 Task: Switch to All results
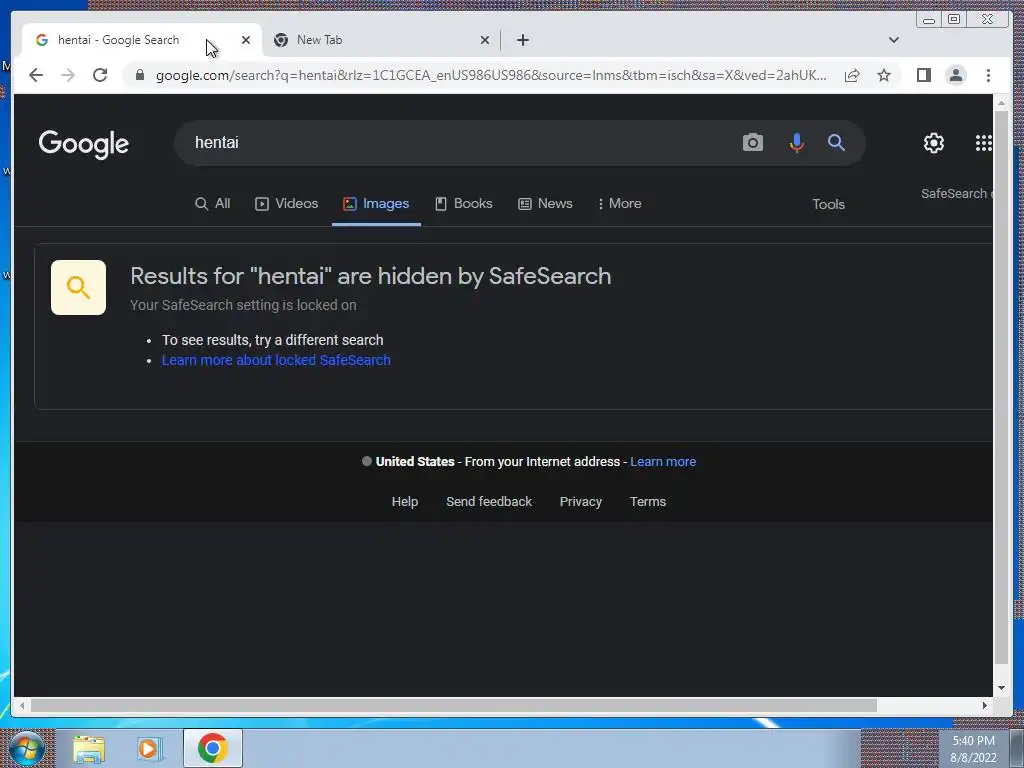coord(212,204)
